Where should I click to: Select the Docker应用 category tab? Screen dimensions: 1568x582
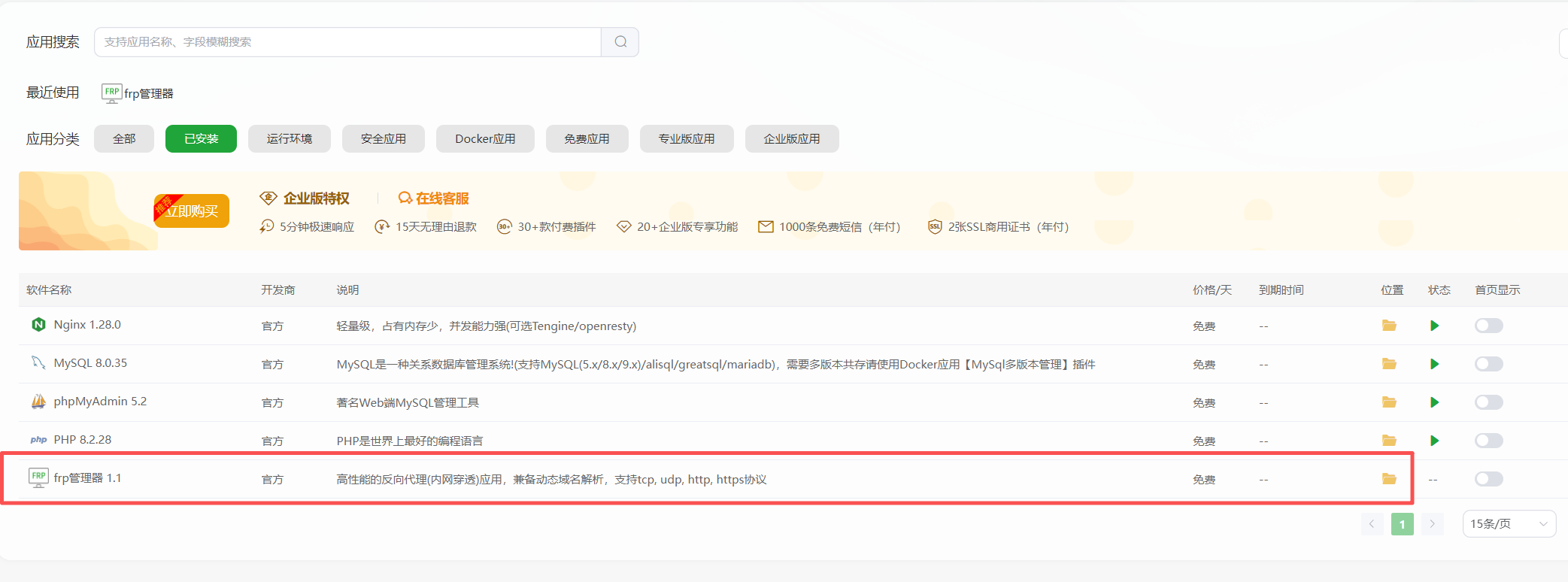coord(485,139)
